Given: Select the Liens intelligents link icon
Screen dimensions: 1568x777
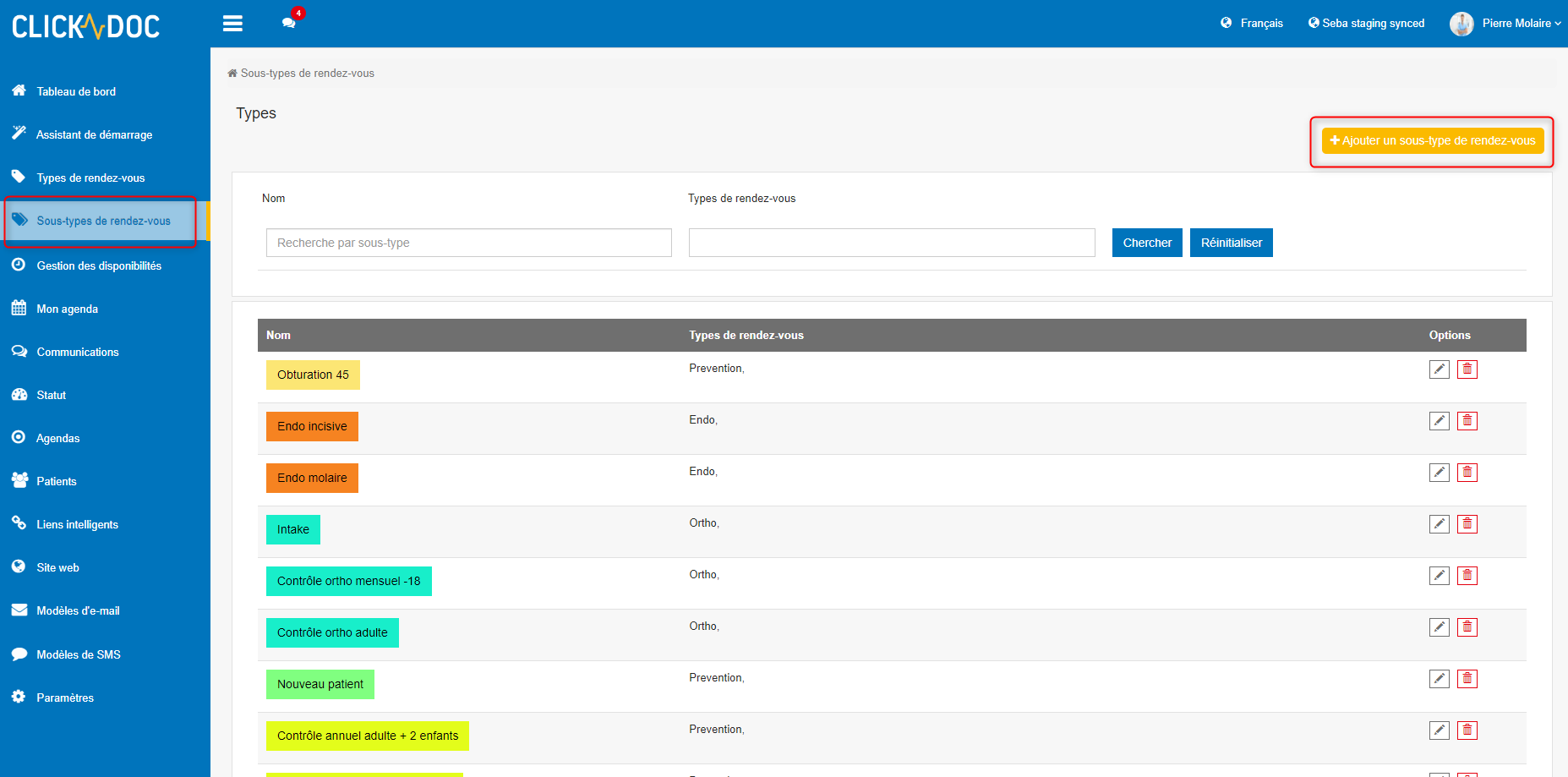Looking at the screenshot, I should [19, 523].
